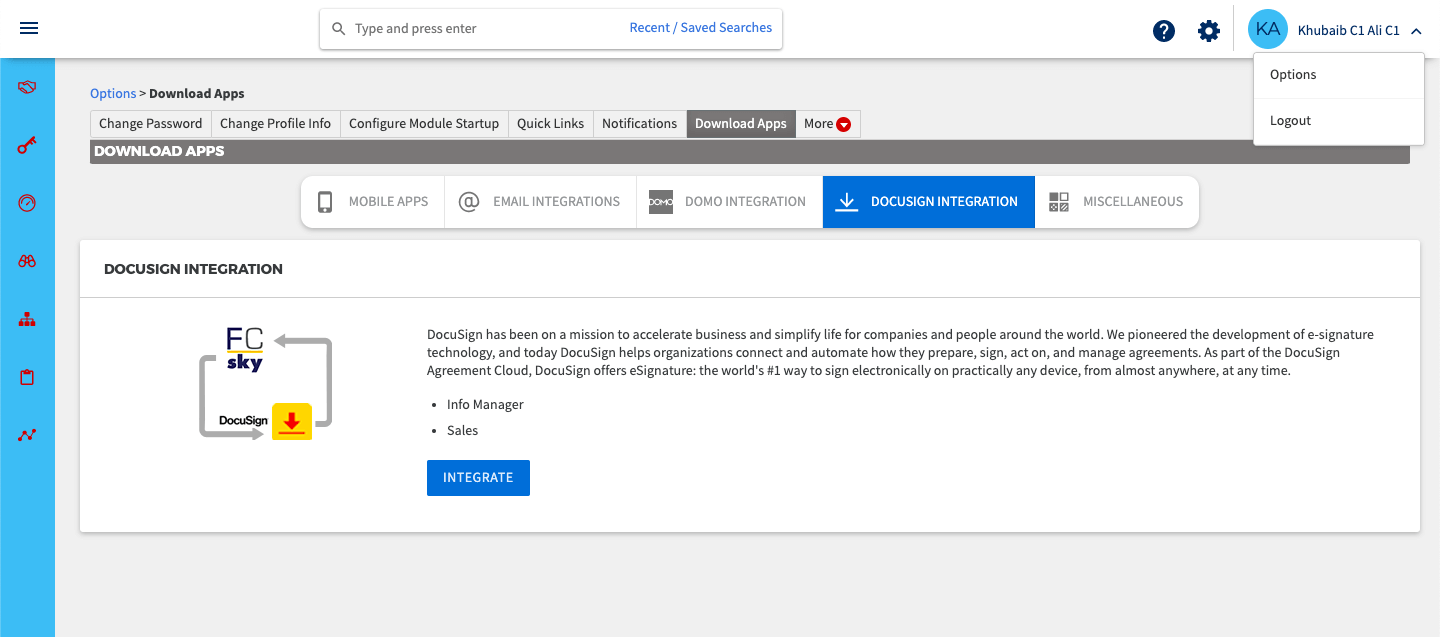Collapse the Khubaib C1 Ali C1 user menu
This screenshot has width=1440, height=637.
point(1416,31)
